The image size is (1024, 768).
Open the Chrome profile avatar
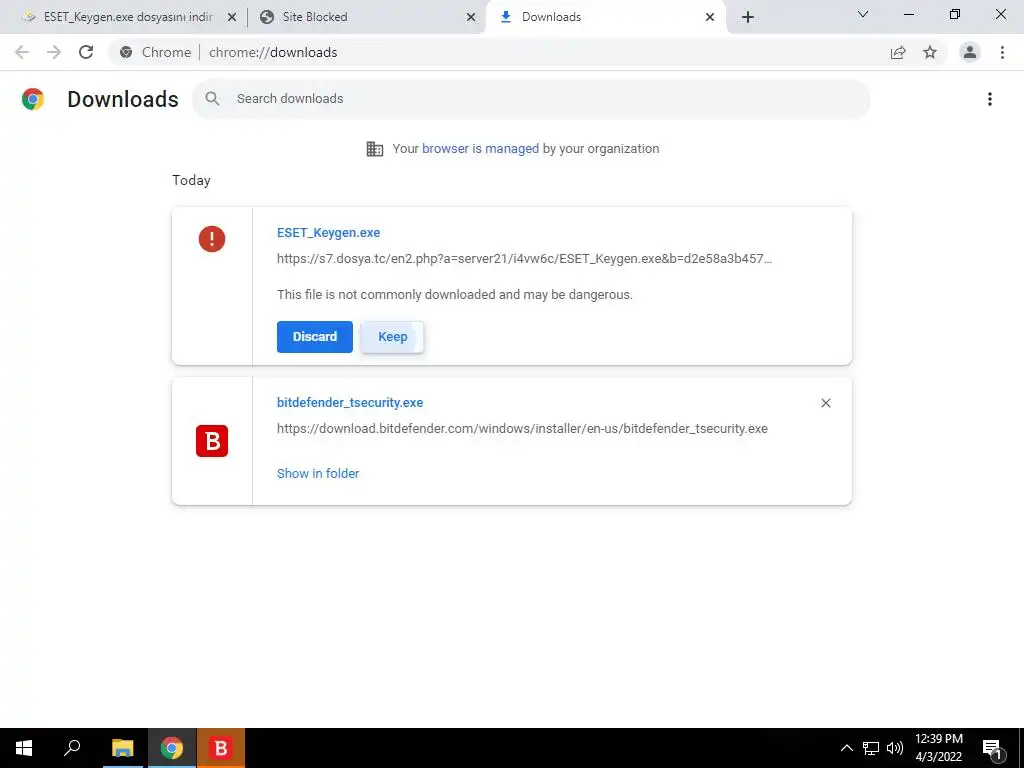[x=970, y=52]
